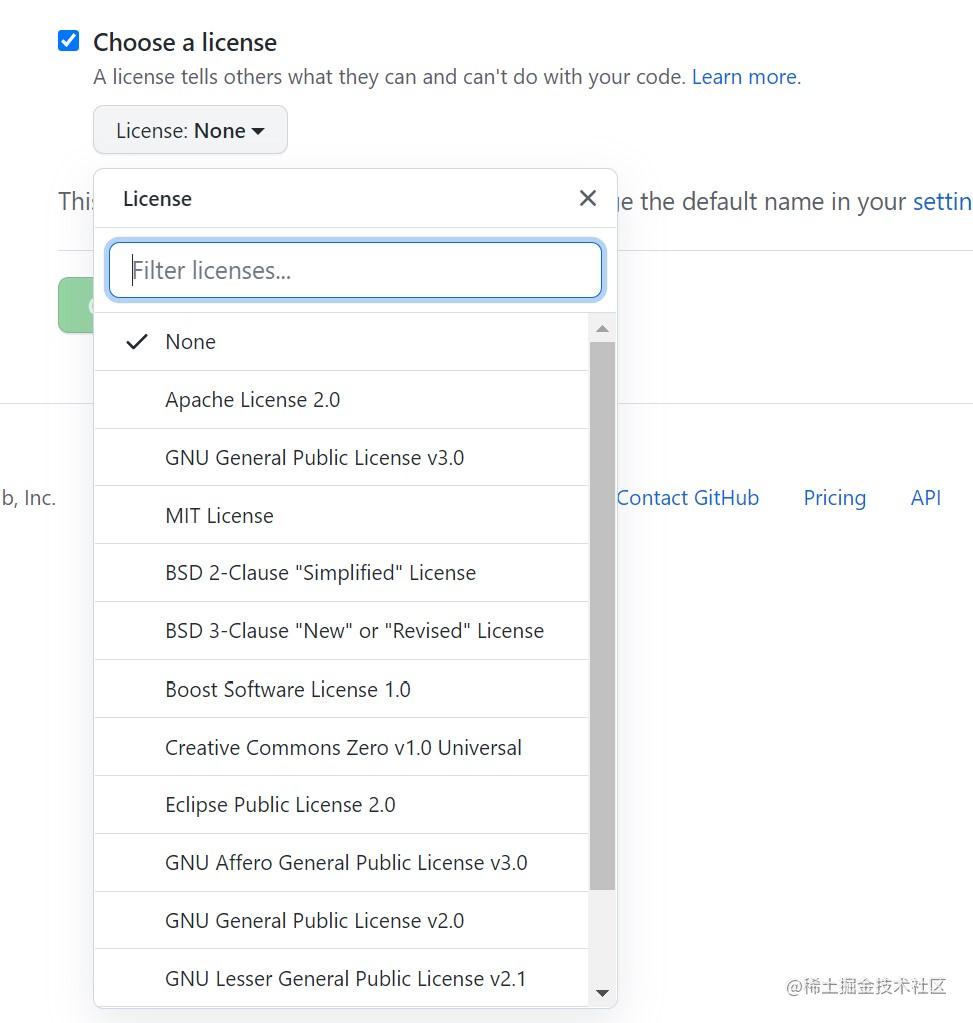Open the Pricing page link
Screen dimensions: 973x1023
tap(834, 497)
